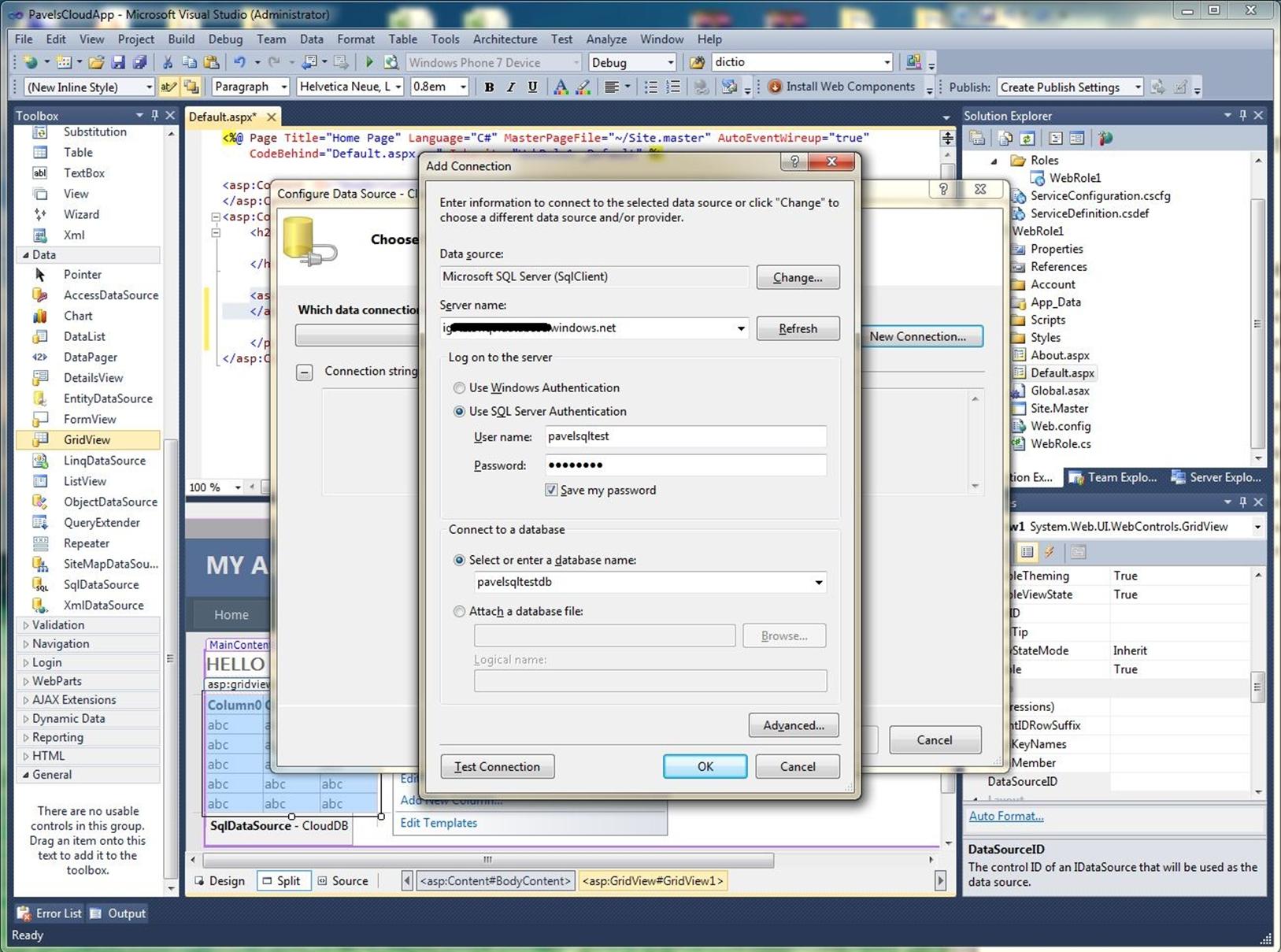Screen dimensions: 1281x952
Task: Click the Properties icon in Solution Explorer toolbar
Action: 977,139
